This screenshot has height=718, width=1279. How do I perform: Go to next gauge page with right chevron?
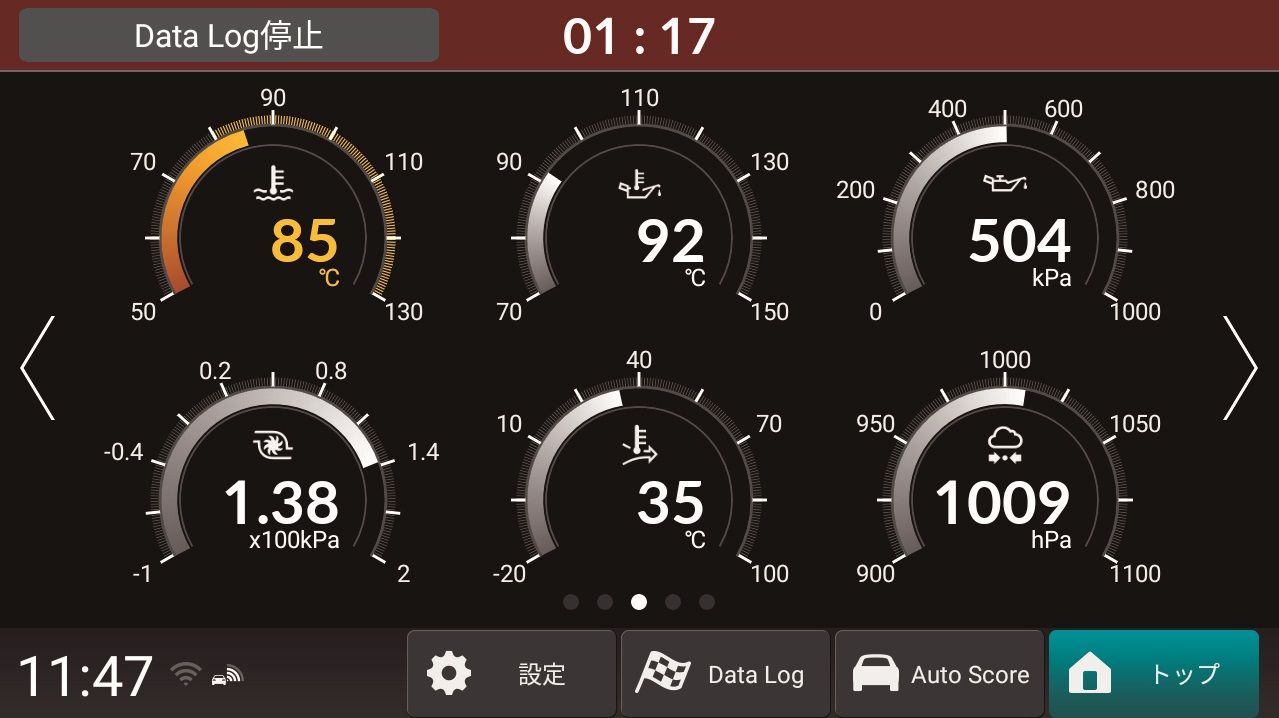coord(1240,368)
